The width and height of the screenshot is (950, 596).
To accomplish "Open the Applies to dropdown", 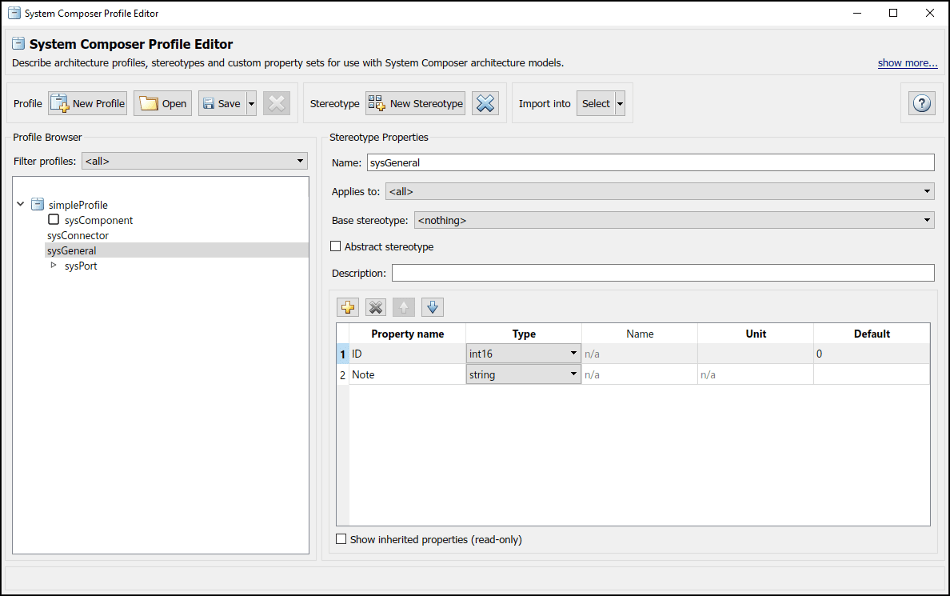I will click(926, 191).
